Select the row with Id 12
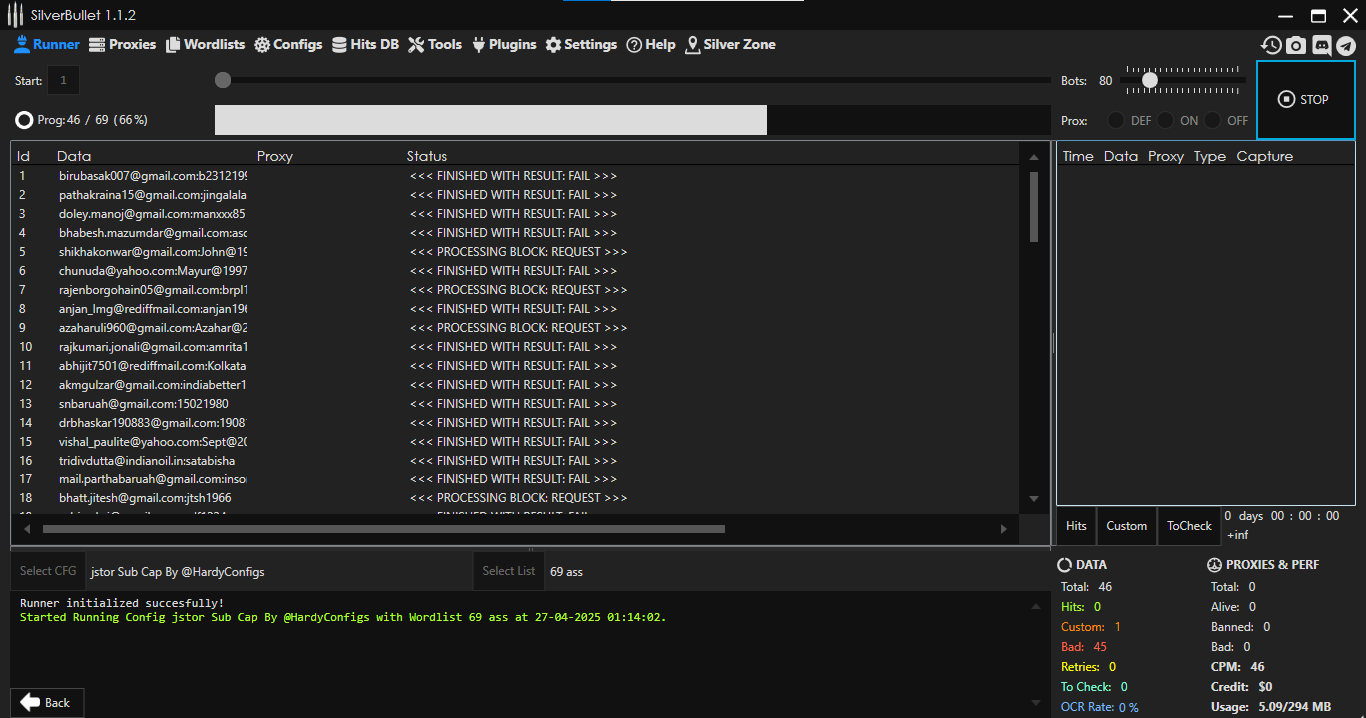The width and height of the screenshot is (1366, 718). [x=517, y=385]
